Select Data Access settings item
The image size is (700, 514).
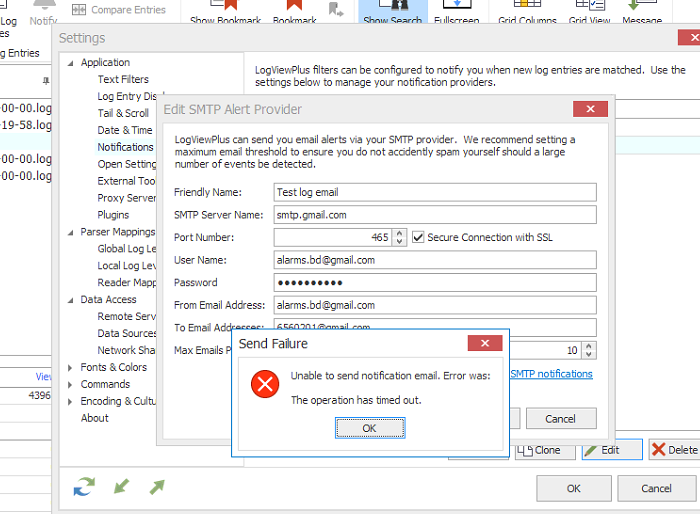tap(108, 300)
